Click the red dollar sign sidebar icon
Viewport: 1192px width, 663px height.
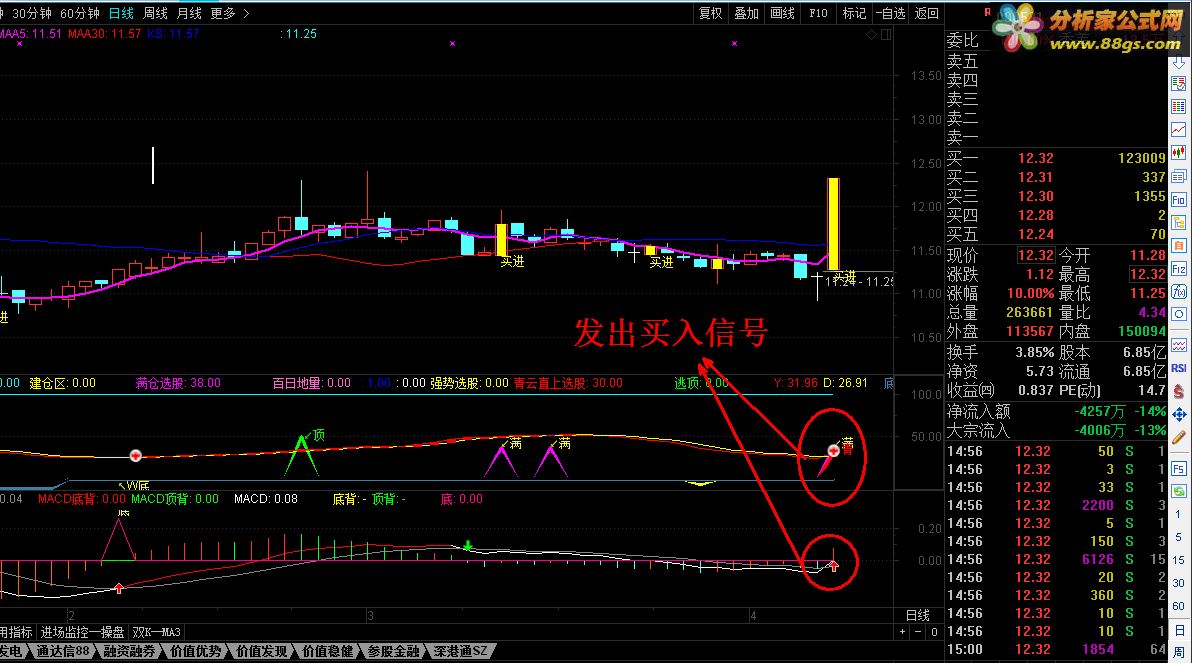point(1178,392)
